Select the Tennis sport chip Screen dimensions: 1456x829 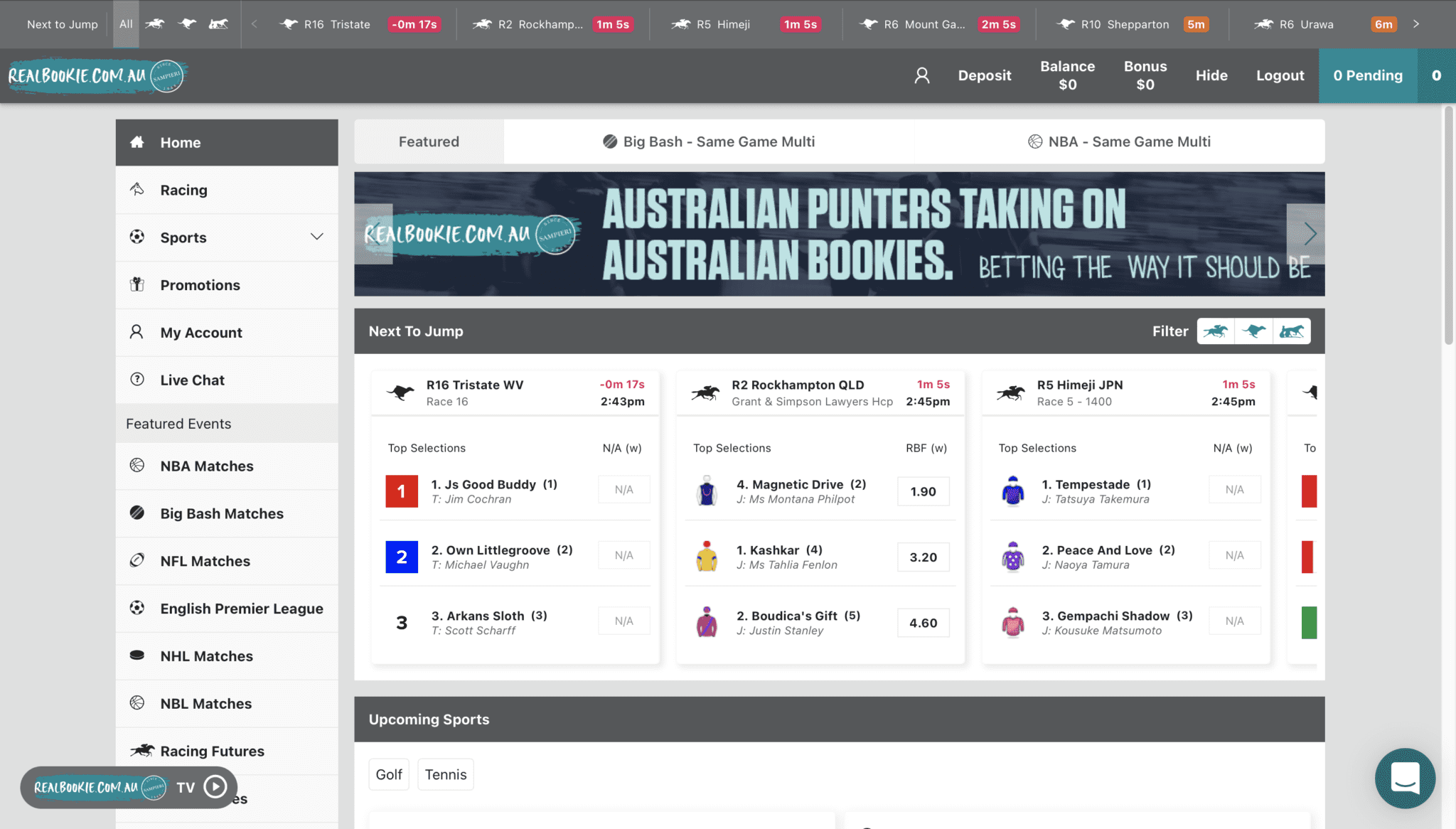coord(446,774)
